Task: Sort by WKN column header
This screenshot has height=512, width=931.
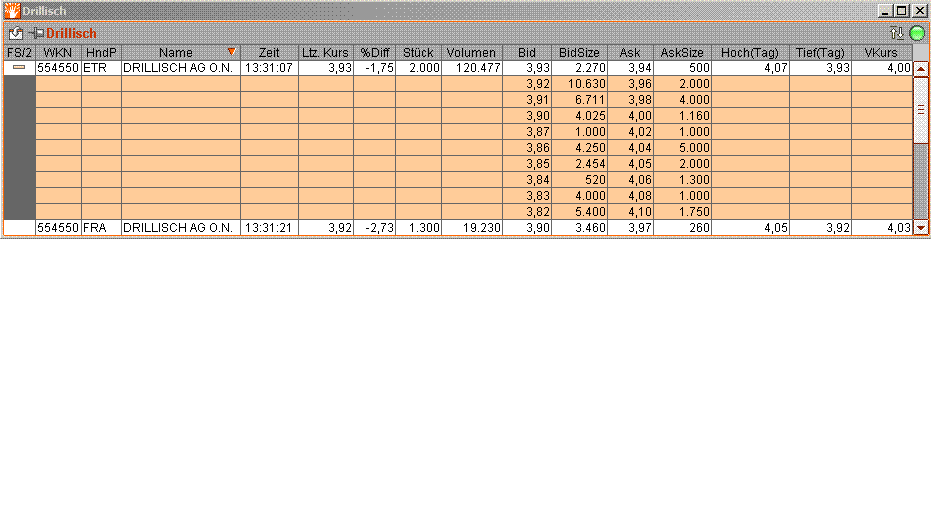Action: click(x=58, y=52)
